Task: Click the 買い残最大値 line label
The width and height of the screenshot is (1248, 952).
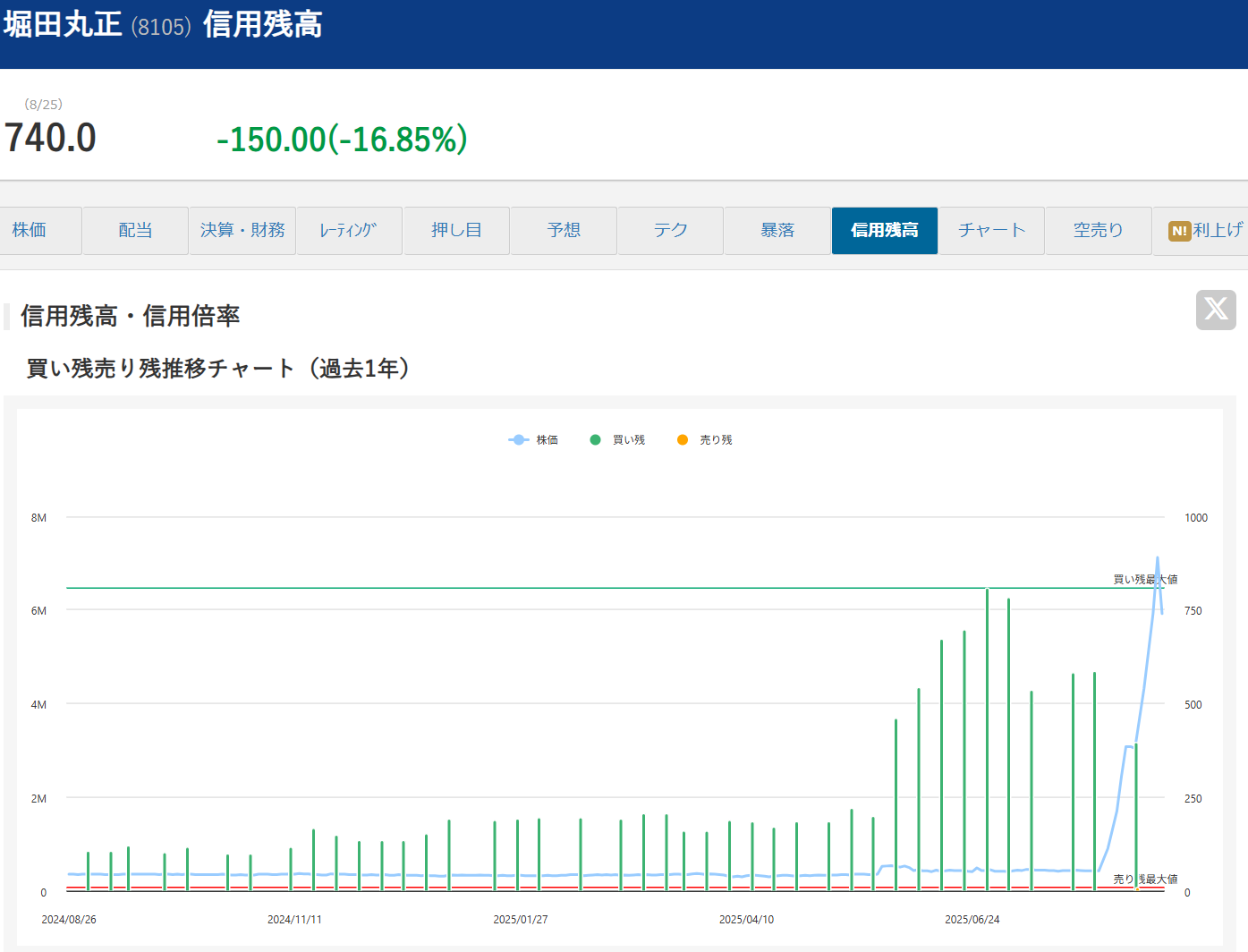Action: (x=1144, y=579)
